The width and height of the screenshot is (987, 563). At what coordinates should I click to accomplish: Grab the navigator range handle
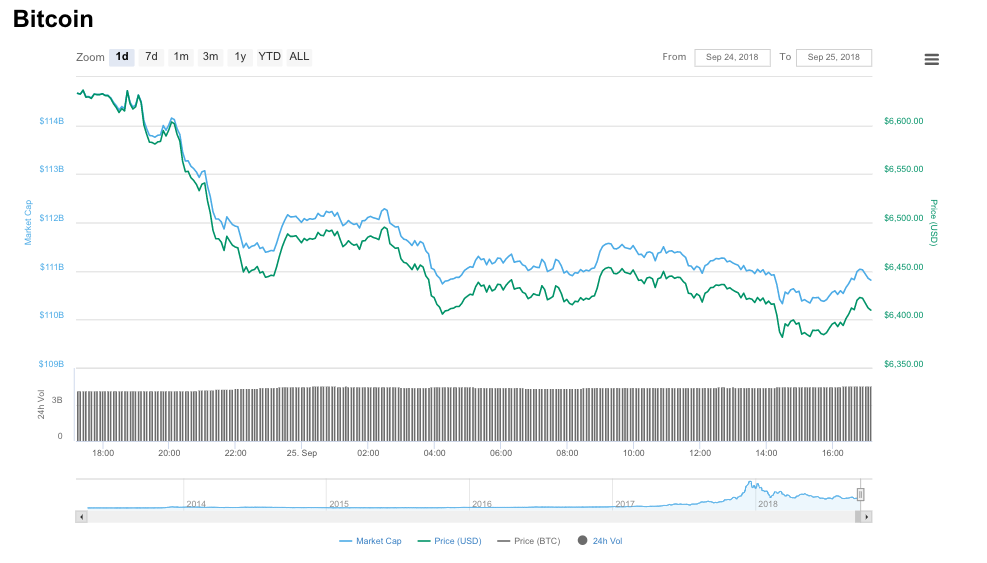pyautogui.click(x=860, y=494)
